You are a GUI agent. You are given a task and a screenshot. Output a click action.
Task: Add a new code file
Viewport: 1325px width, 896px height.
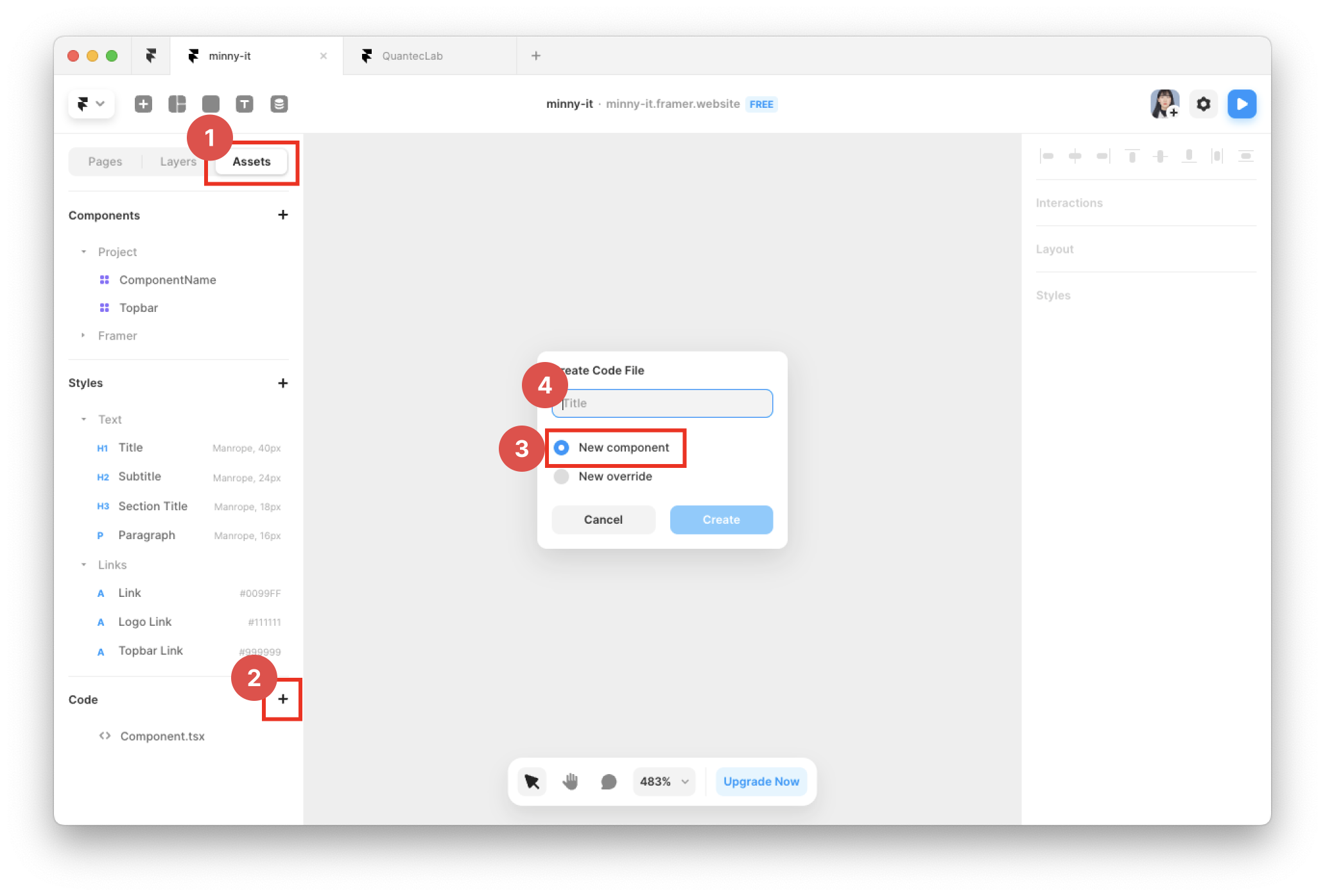pos(282,699)
